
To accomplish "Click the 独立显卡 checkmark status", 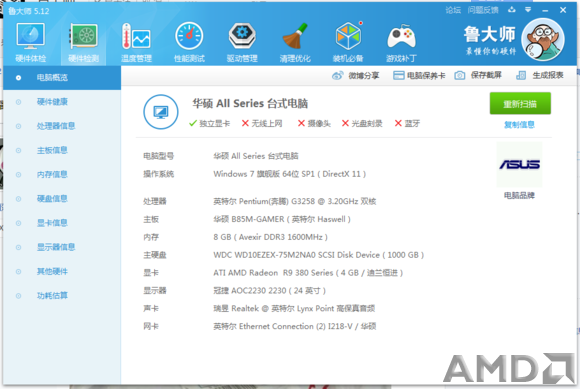I will tap(209, 124).
